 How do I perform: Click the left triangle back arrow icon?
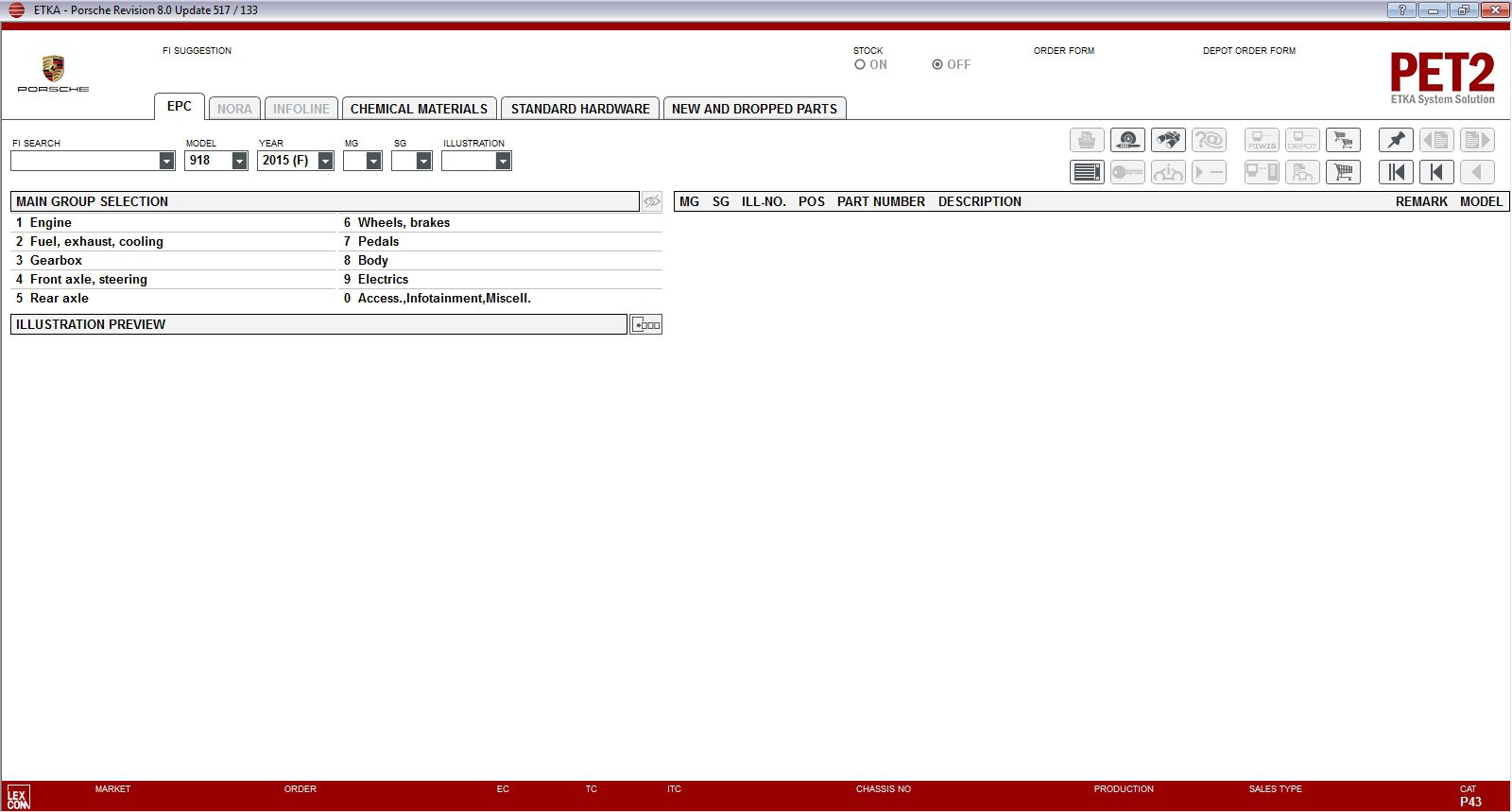click(1477, 172)
